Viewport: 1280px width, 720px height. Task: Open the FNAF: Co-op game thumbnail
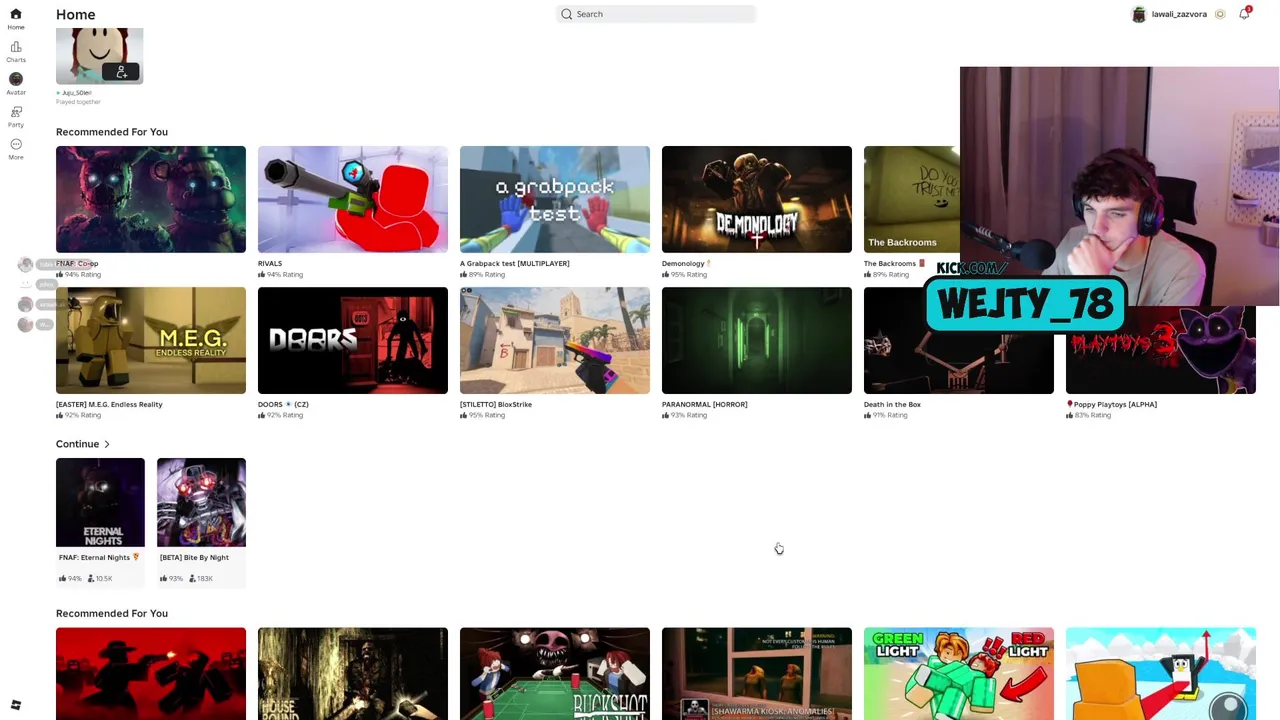coord(151,199)
